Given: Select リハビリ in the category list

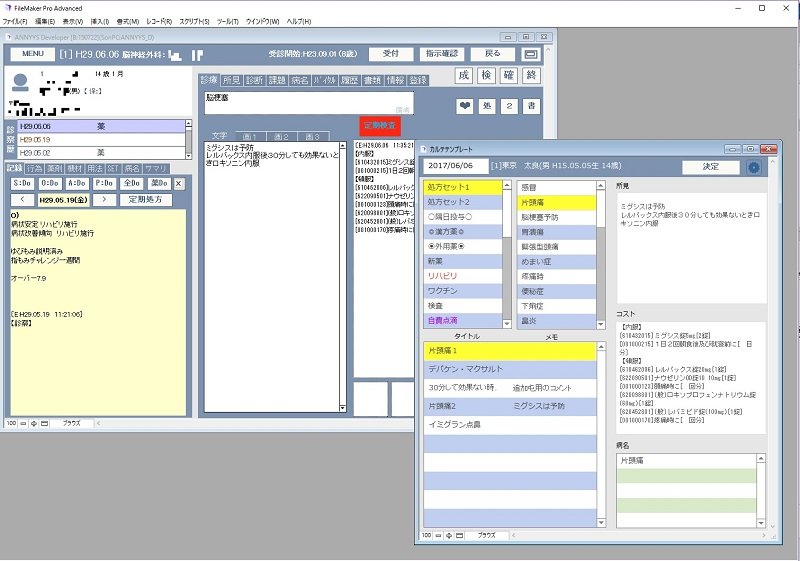Looking at the screenshot, I should pyautogui.click(x=463, y=276).
